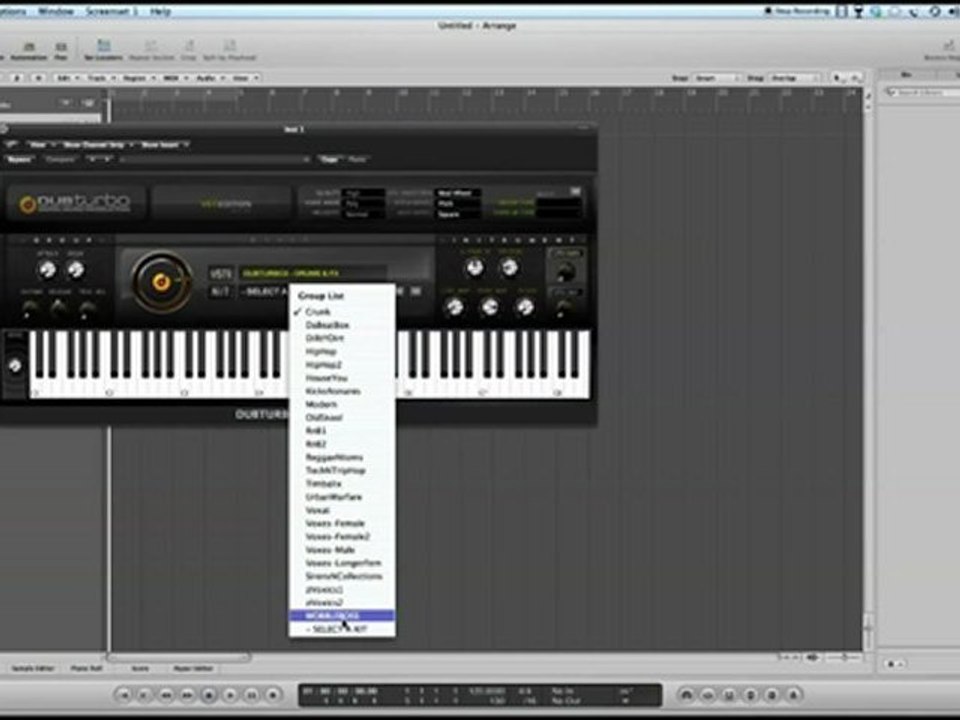Image resolution: width=960 pixels, height=720 pixels.
Task: Open the Show Insert dropdown
Action: coord(164,144)
